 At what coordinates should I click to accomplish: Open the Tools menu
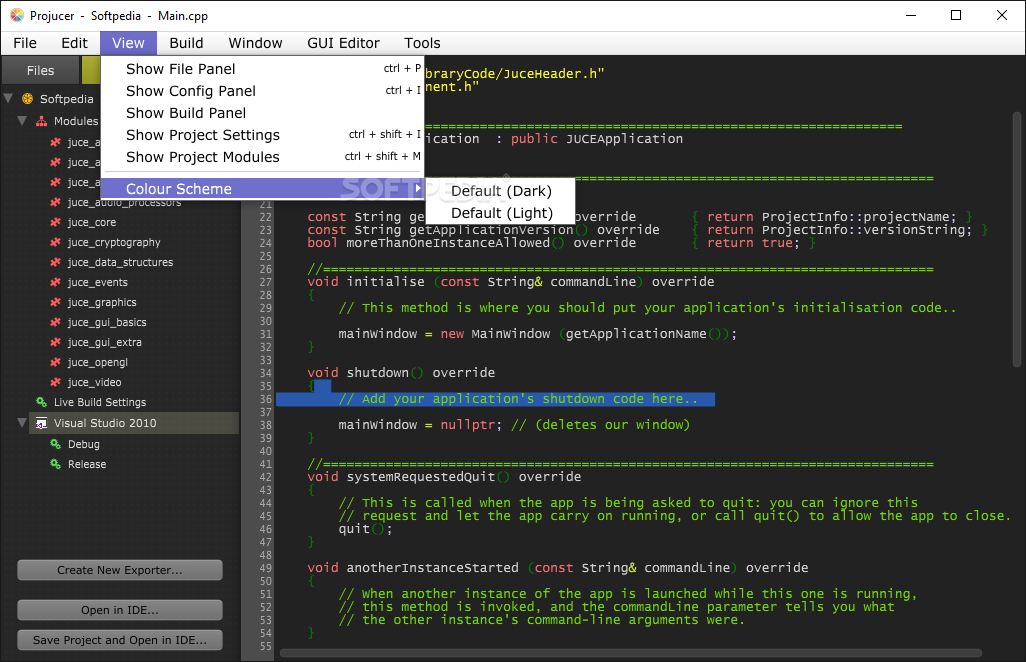422,43
